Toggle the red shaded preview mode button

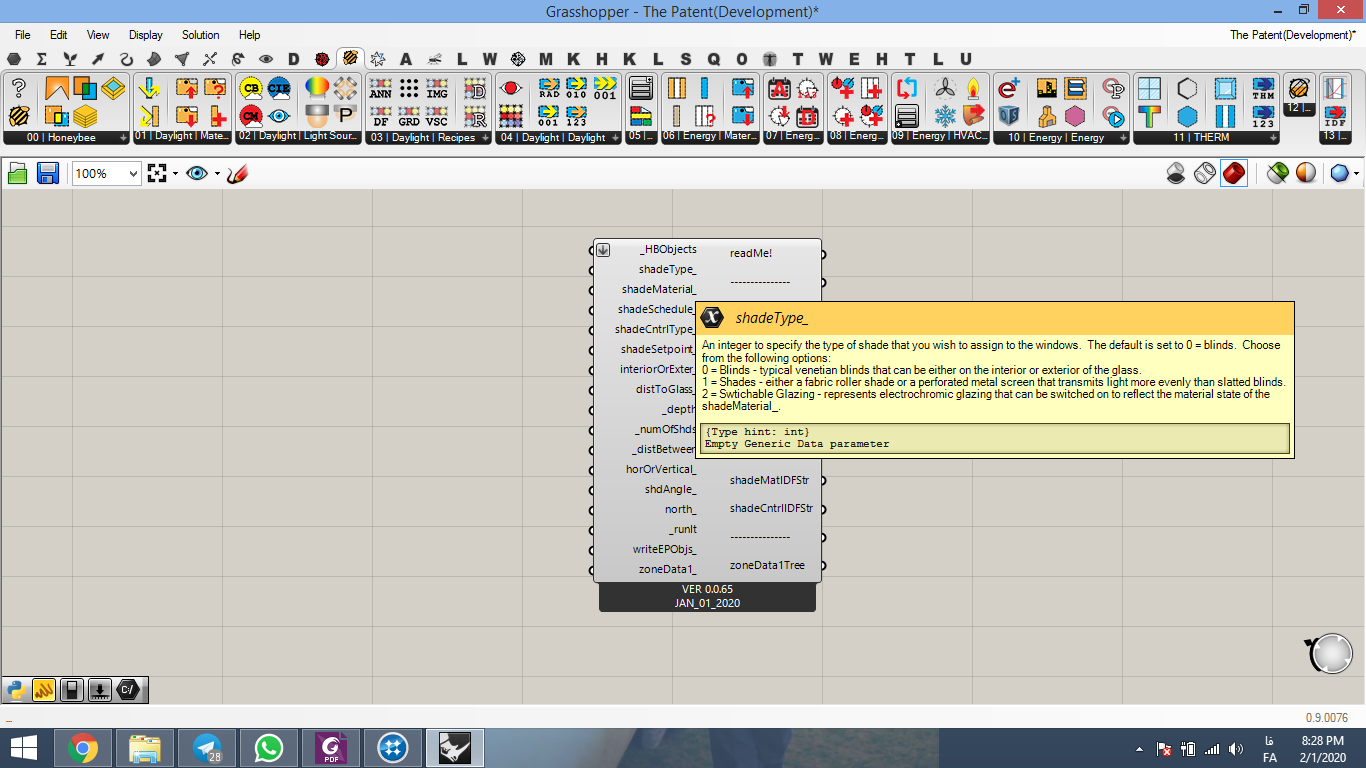1234,173
